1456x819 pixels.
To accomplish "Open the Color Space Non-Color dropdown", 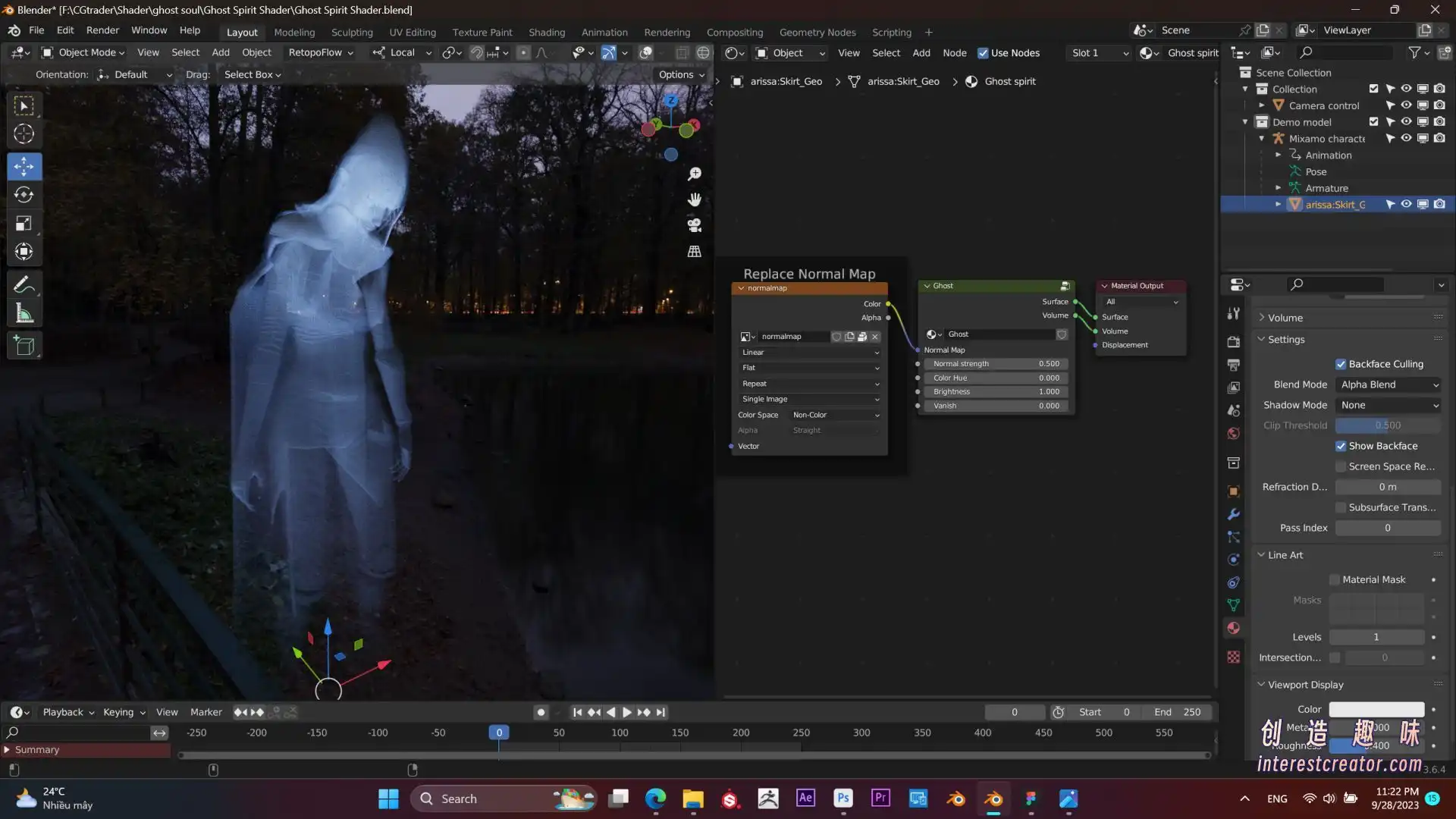I will click(836, 415).
